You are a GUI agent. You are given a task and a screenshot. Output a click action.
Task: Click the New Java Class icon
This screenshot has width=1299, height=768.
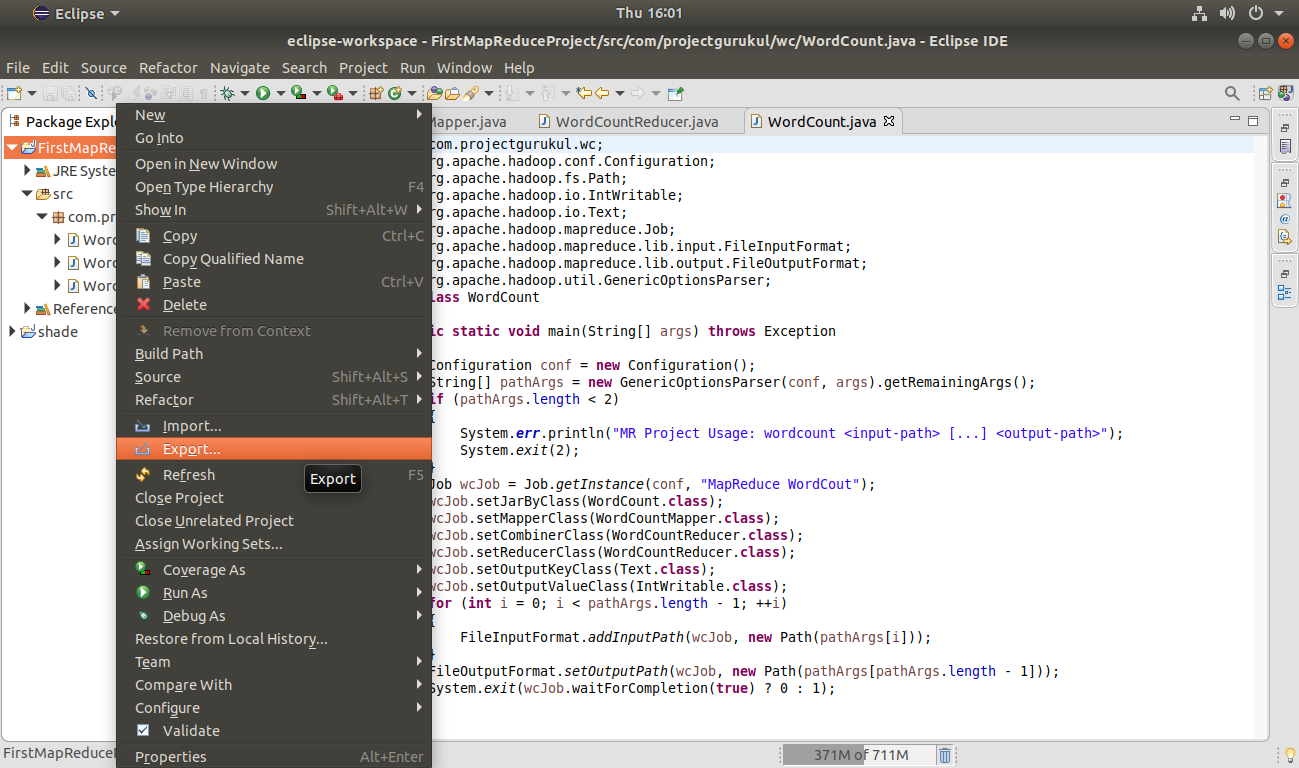(x=394, y=93)
